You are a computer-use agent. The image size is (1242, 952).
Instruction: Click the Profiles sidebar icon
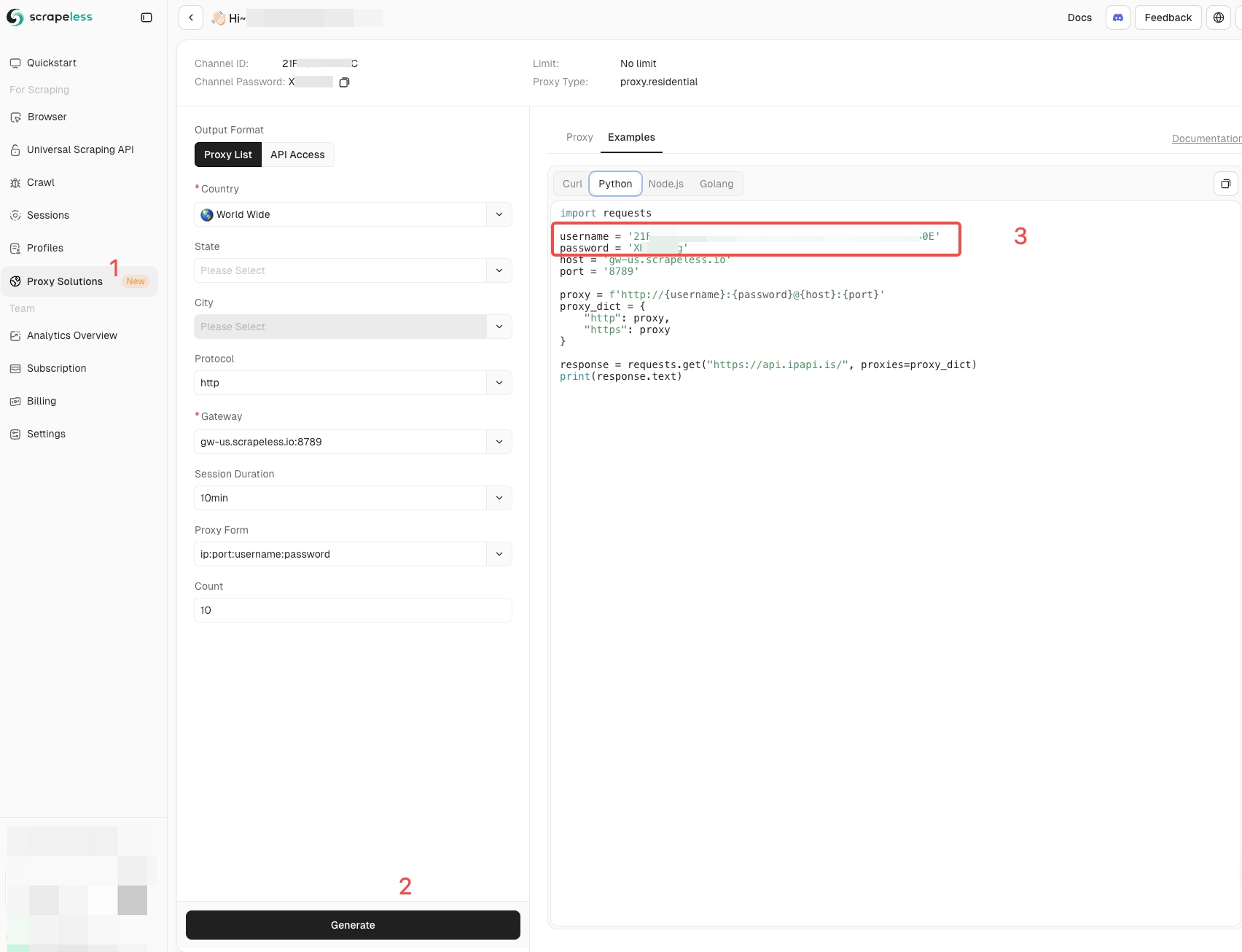(x=15, y=249)
